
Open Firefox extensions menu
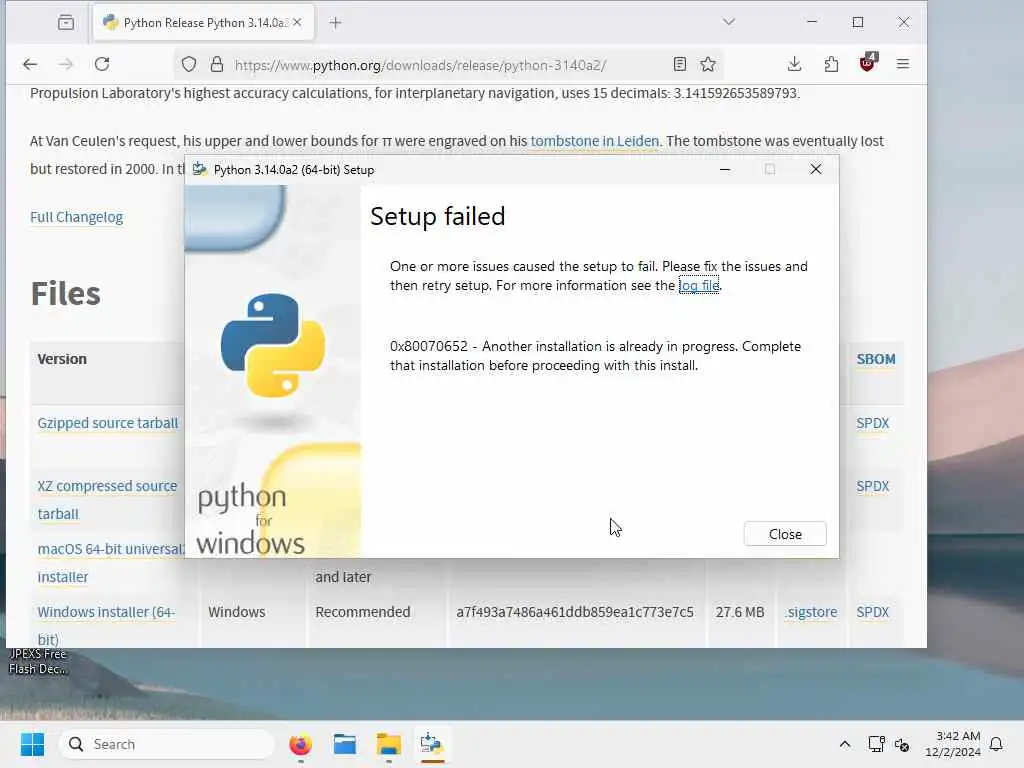[x=831, y=64]
